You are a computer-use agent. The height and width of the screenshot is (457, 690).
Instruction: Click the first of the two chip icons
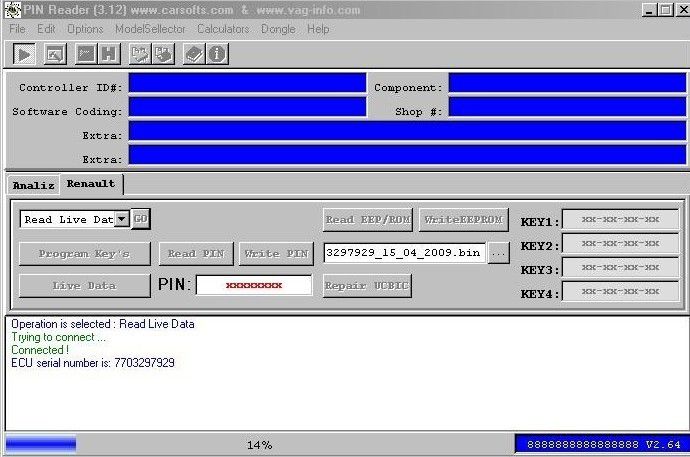coord(140,53)
